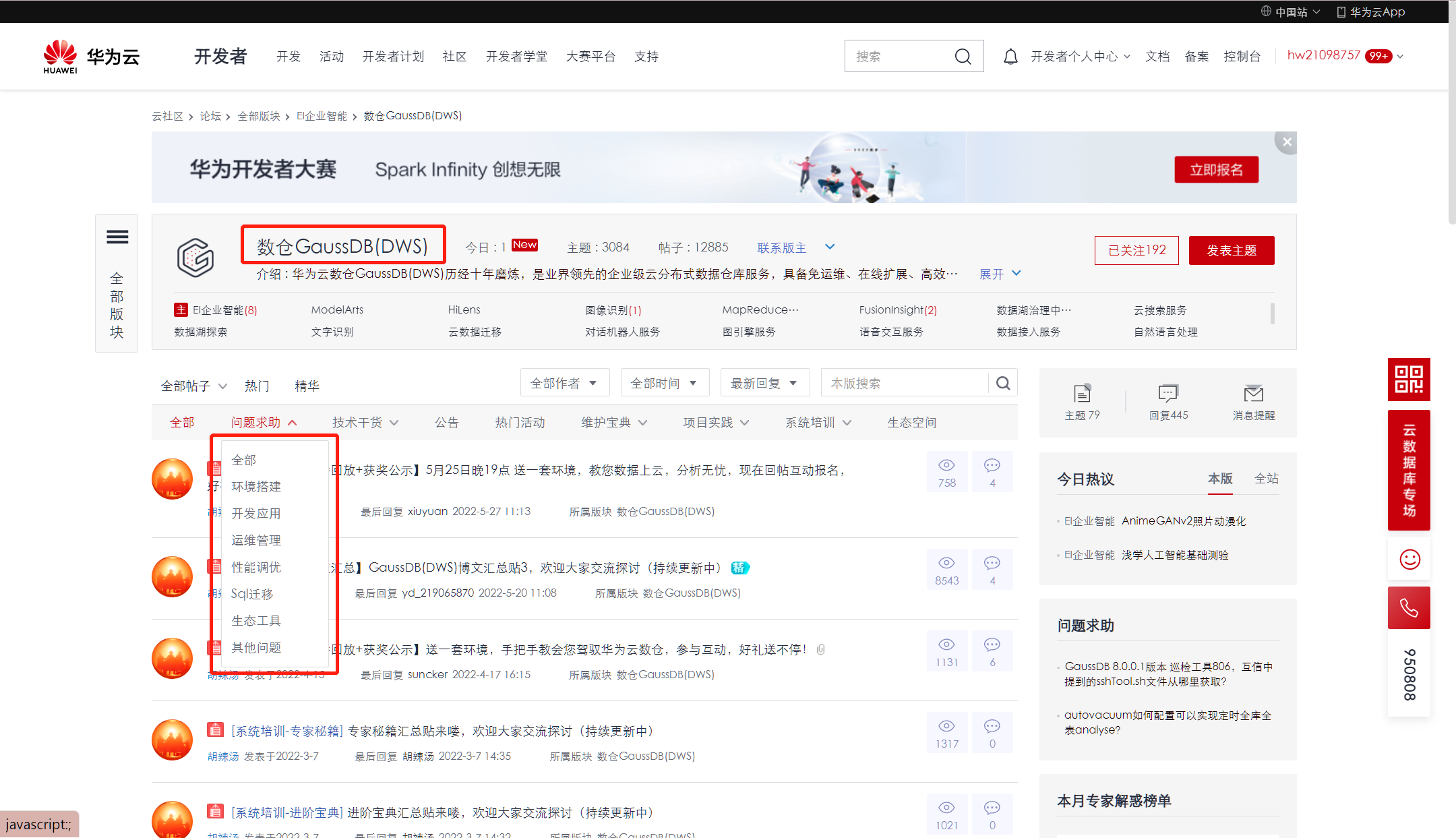Close the developer contest banner
This screenshot has height=838, width=1456.
coord(1287,142)
